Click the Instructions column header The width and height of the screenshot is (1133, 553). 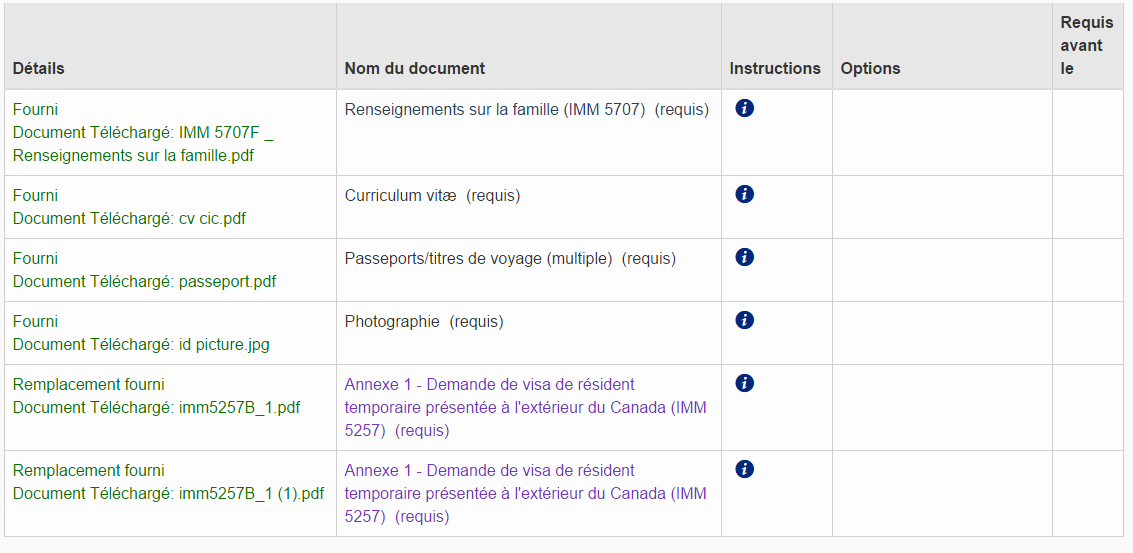(x=775, y=69)
